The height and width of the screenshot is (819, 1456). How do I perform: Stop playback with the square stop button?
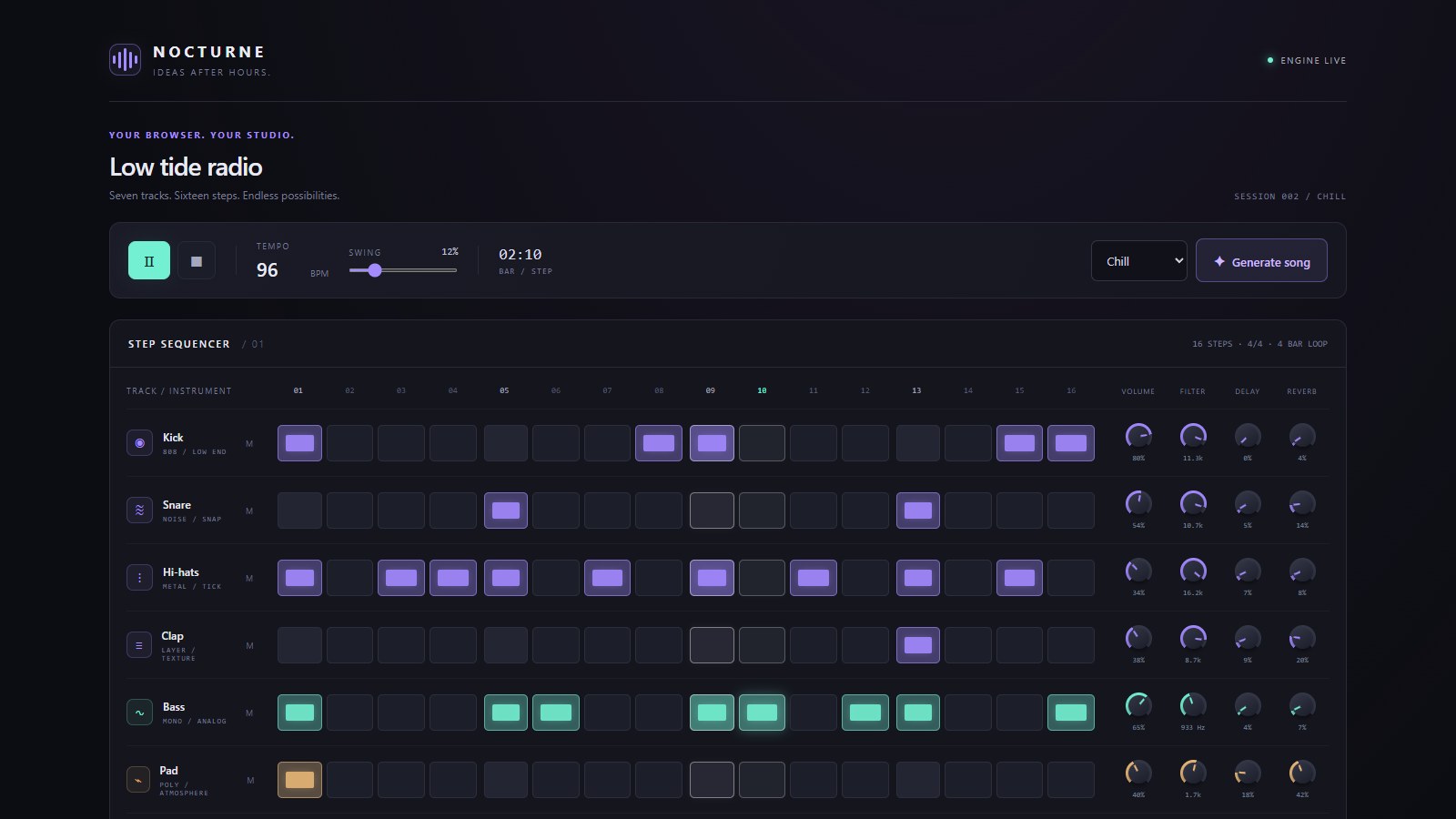[x=196, y=260]
